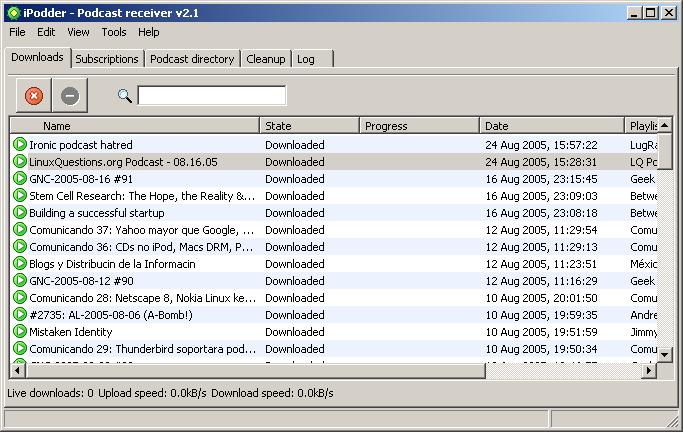The width and height of the screenshot is (683, 432).
Task: Click inside the search text field
Action: pos(212,96)
